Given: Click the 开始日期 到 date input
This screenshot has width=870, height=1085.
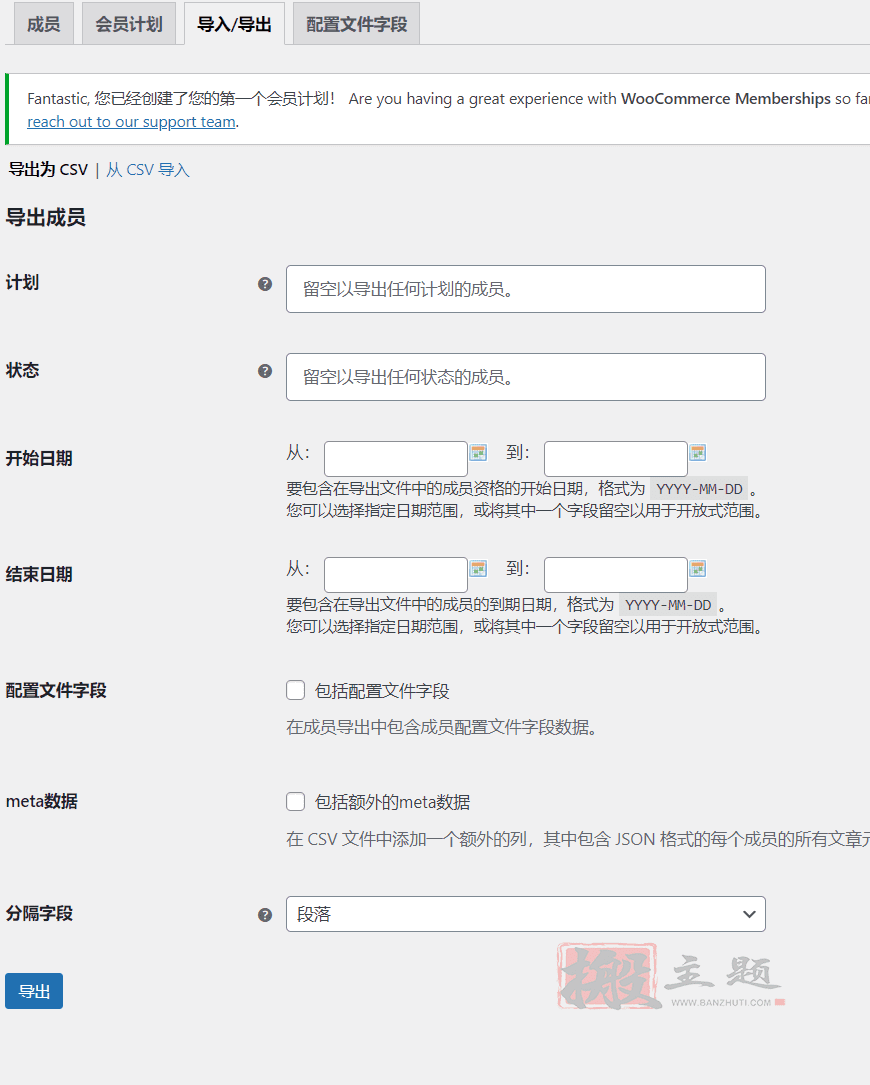Looking at the screenshot, I should click(616, 458).
